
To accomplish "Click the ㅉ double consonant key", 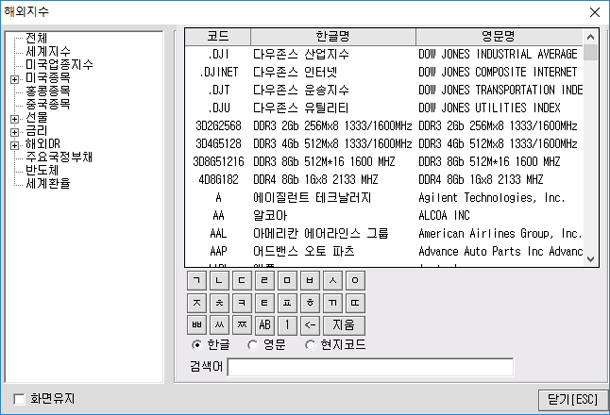I will 242,326.
